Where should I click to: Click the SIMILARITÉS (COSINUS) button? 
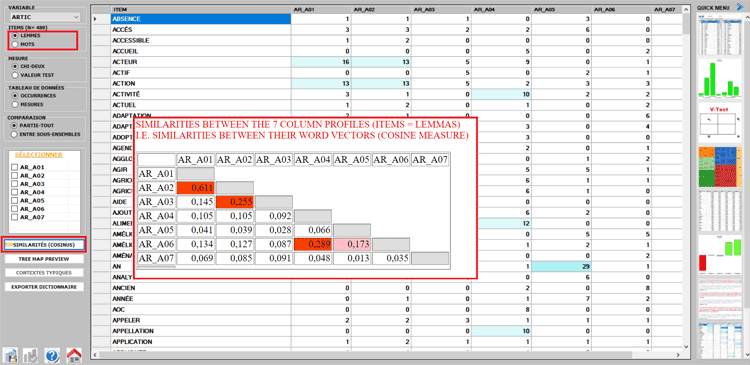[x=44, y=245]
